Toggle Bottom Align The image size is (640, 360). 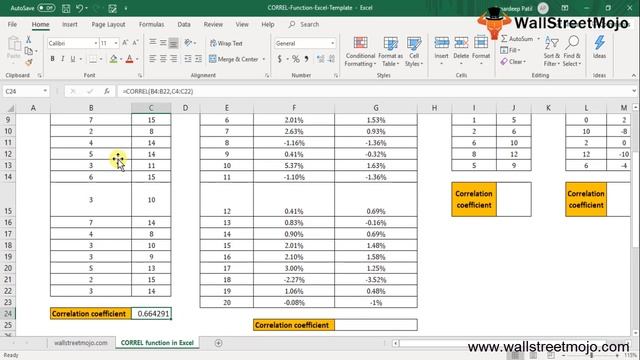173,43
